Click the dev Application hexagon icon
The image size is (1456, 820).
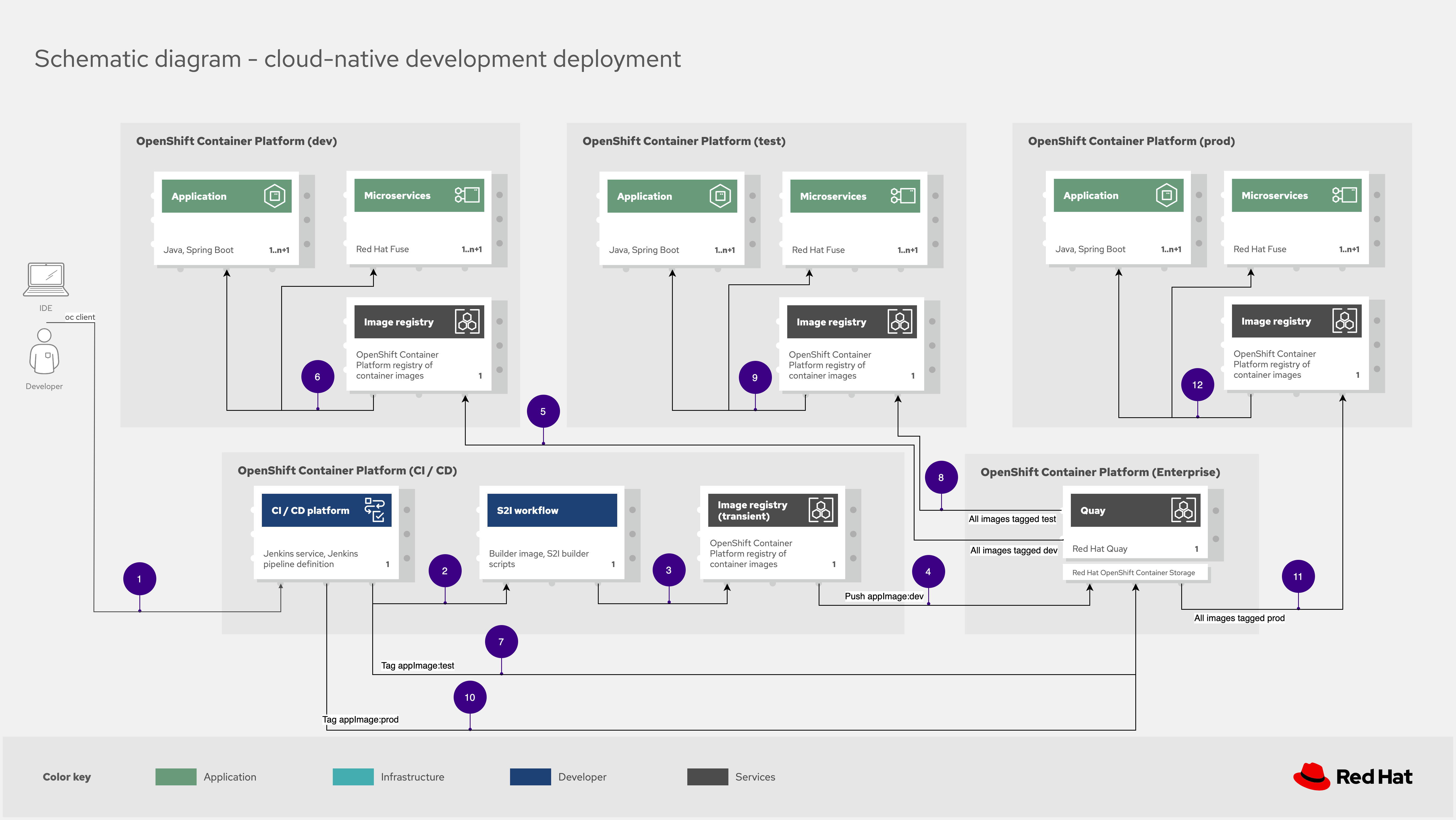tap(275, 196)
